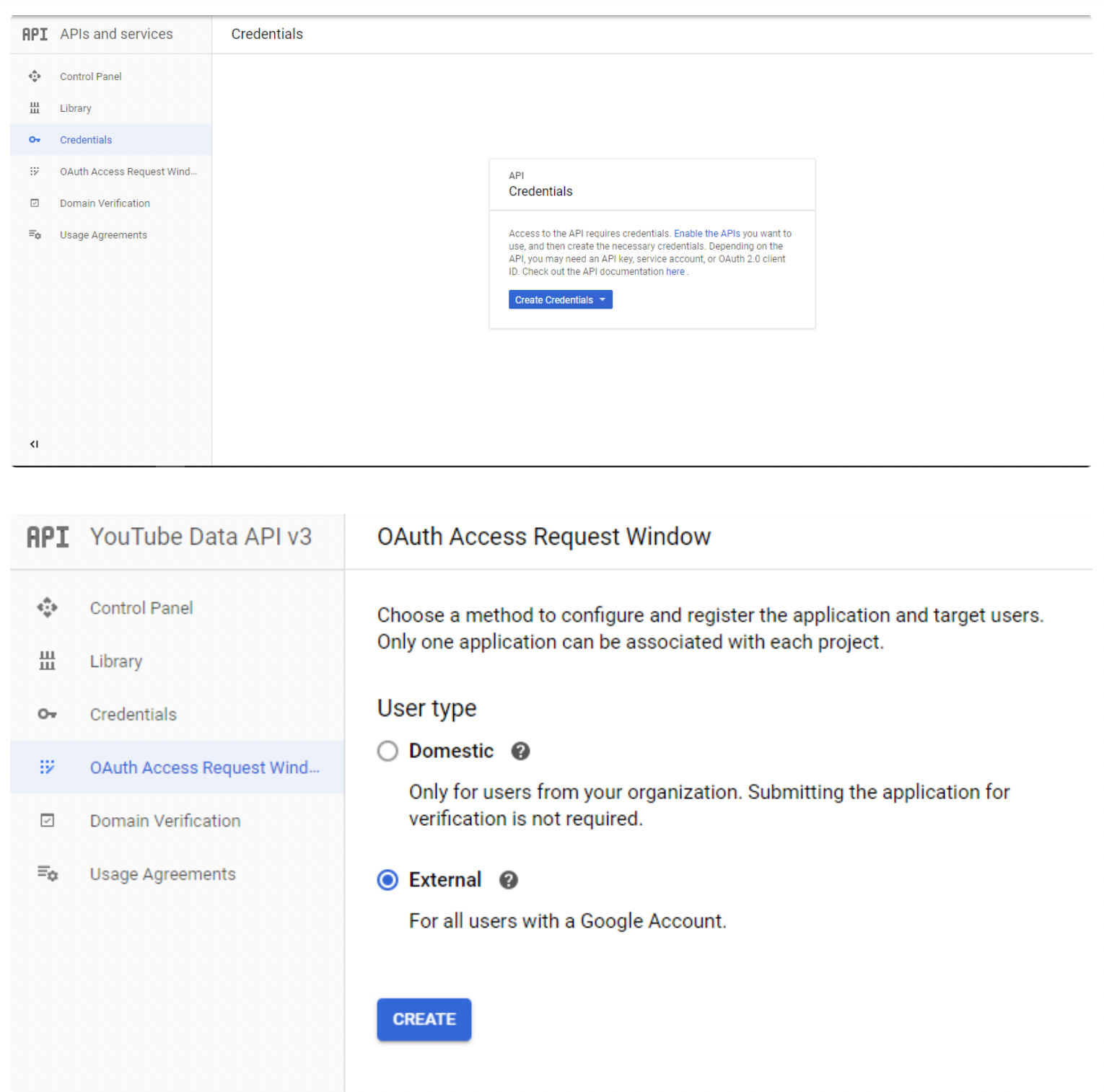Click the key icon beside Credentials in the upper sidebar

[35, 139]
